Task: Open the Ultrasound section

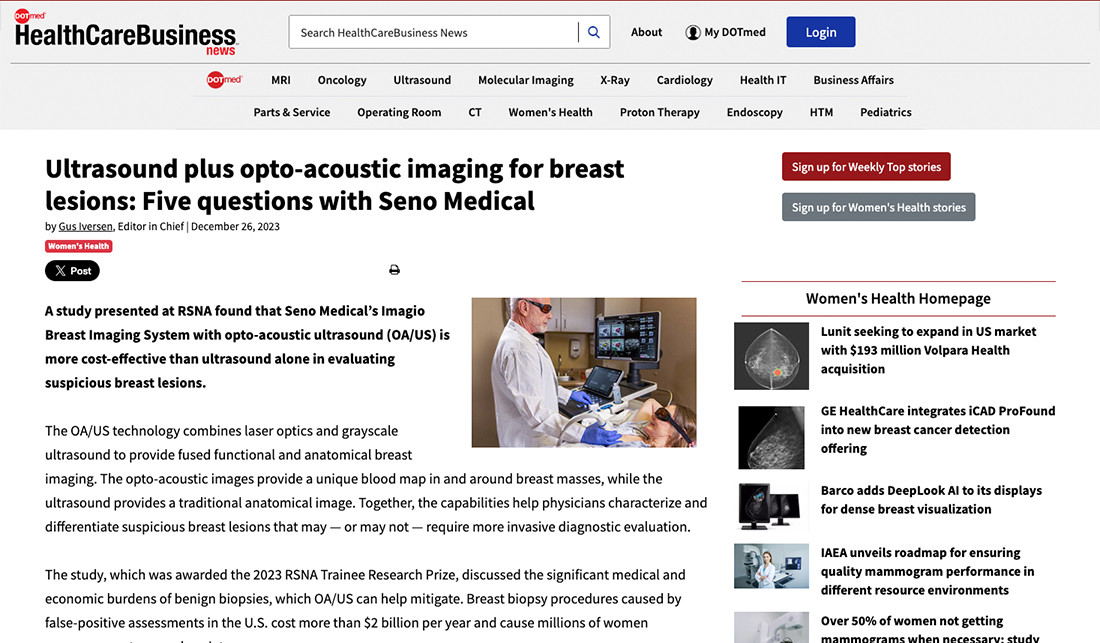Action: pos(422,80)
